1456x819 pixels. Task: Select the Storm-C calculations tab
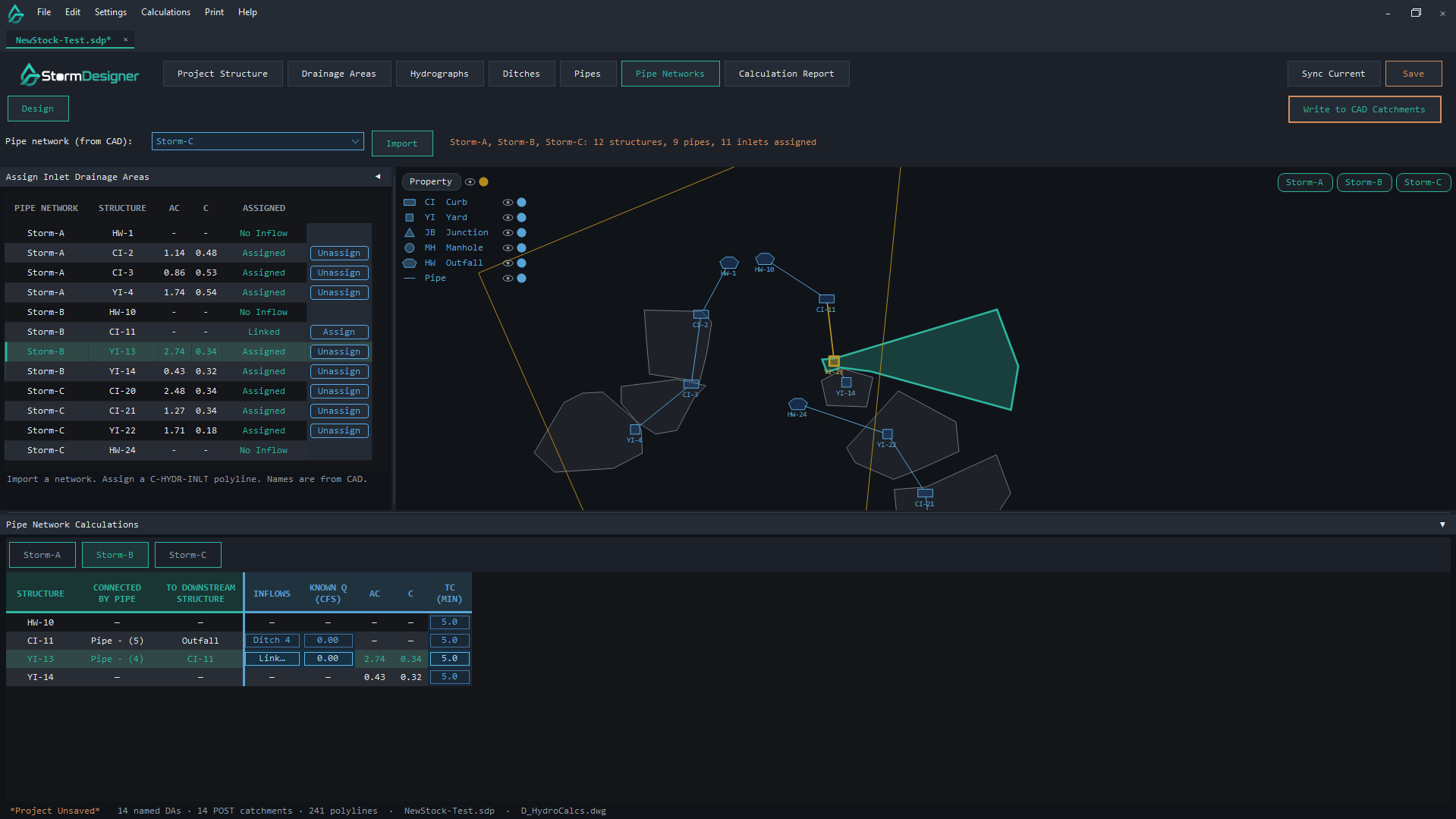pyautogui.click(x=188, y=555)
